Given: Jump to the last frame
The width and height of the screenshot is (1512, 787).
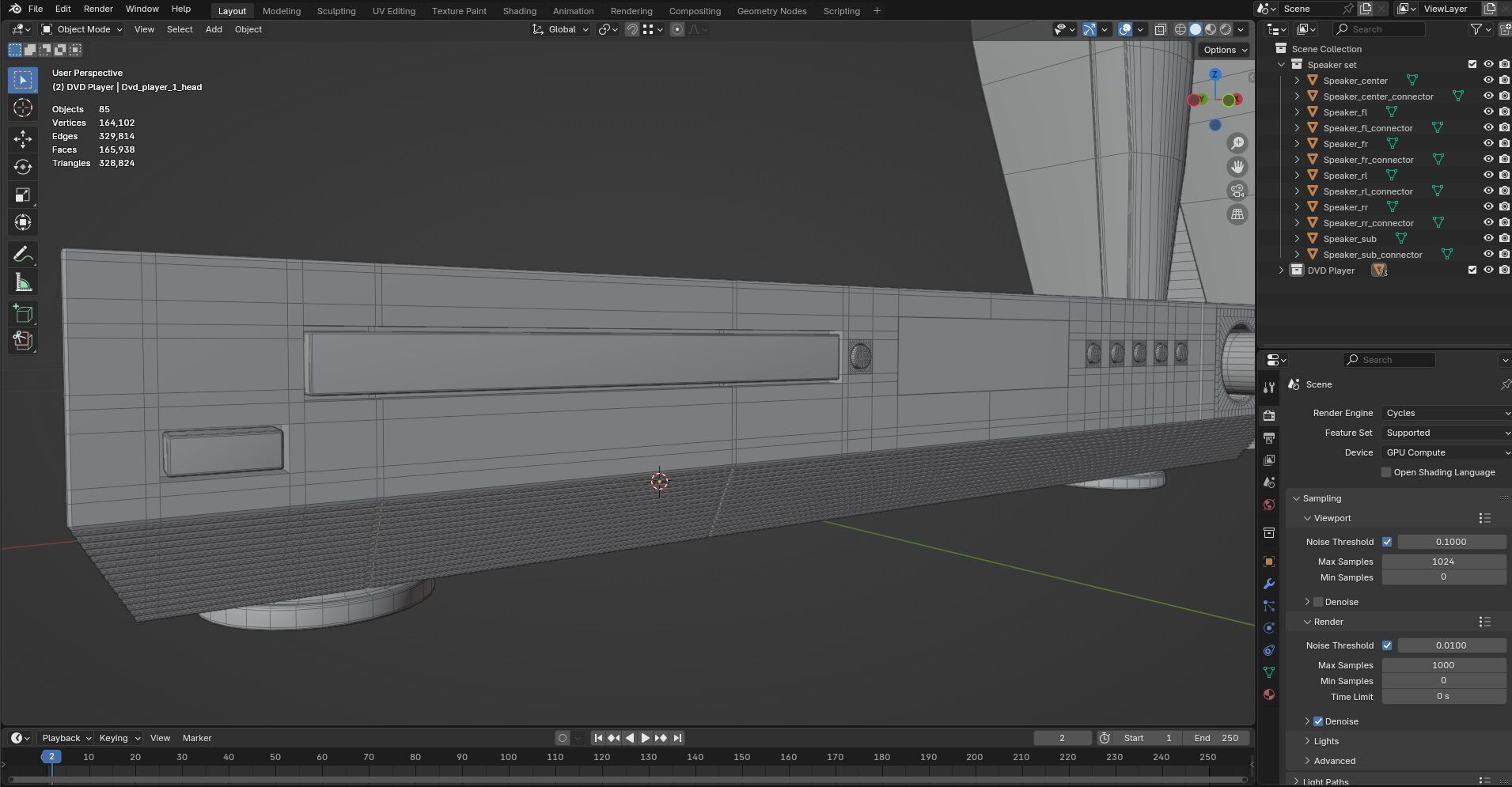Looking at the screenshot, I should point(677,738).
